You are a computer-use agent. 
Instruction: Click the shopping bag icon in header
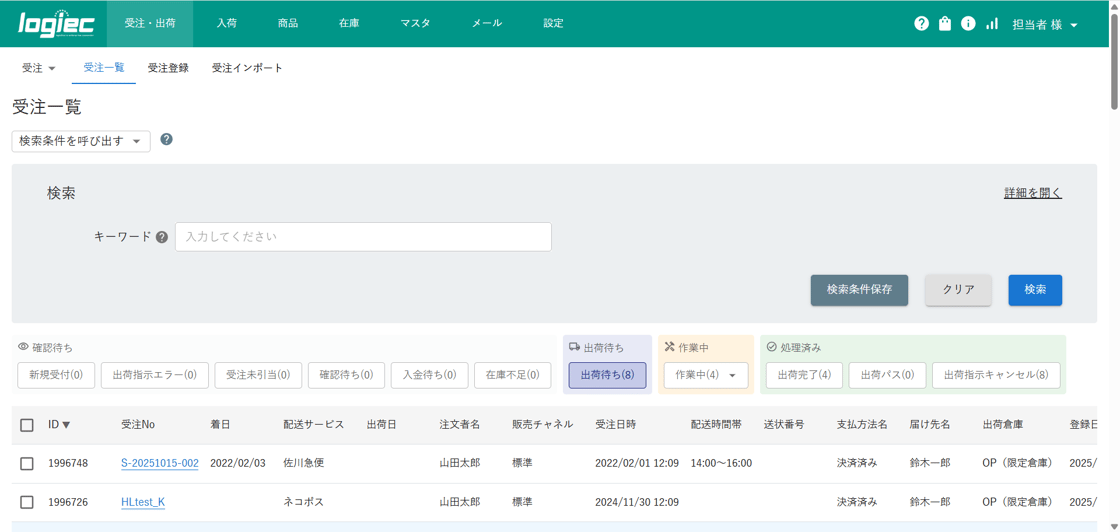pos(945,23)
